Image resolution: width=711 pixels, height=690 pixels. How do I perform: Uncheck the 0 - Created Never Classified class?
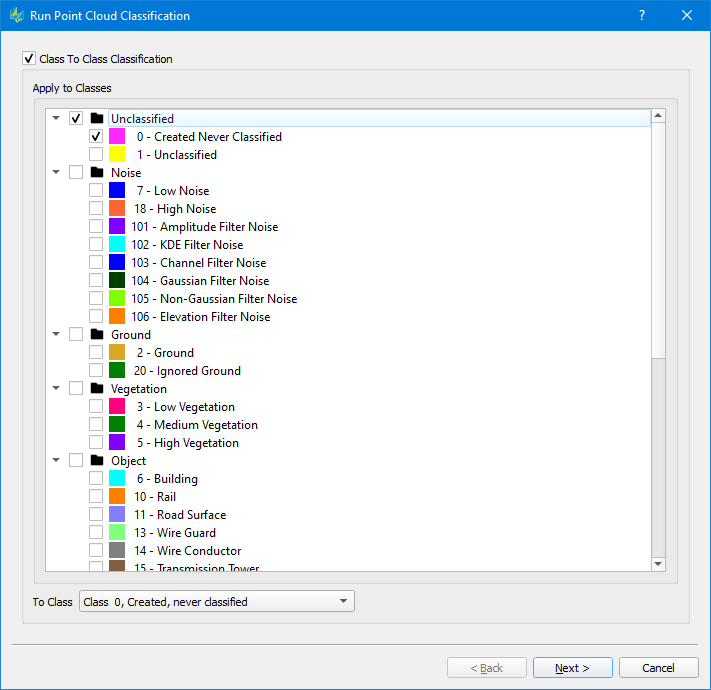(x=96, y=137)
